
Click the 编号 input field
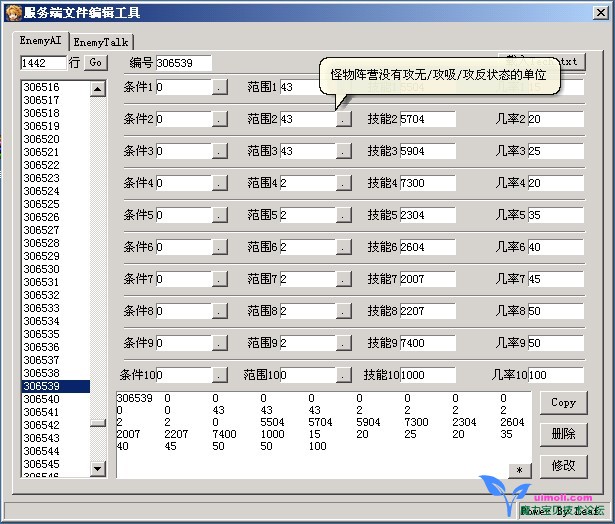[x=183, y=63]
